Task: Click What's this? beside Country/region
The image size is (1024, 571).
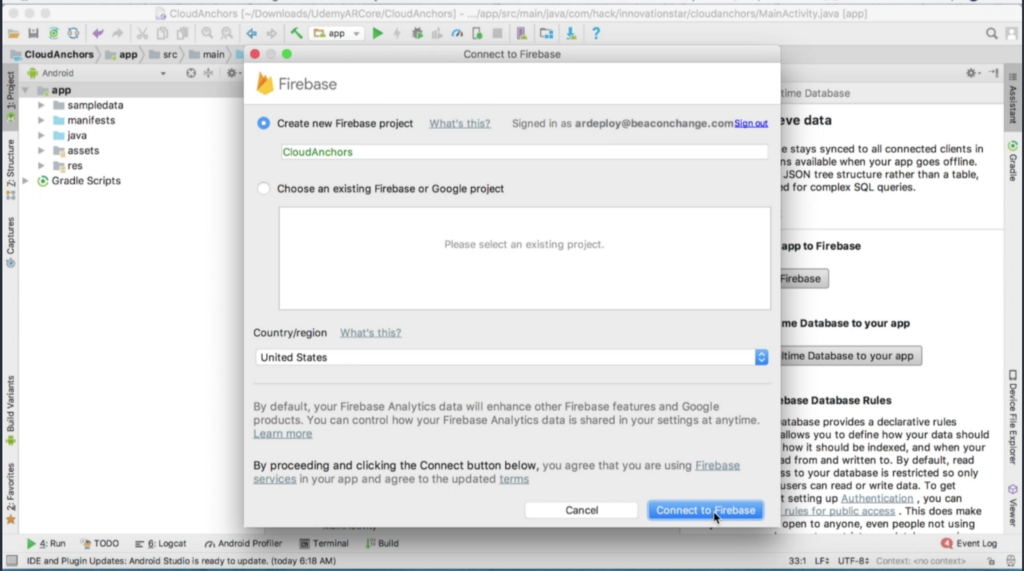Action: pos(370,333)
